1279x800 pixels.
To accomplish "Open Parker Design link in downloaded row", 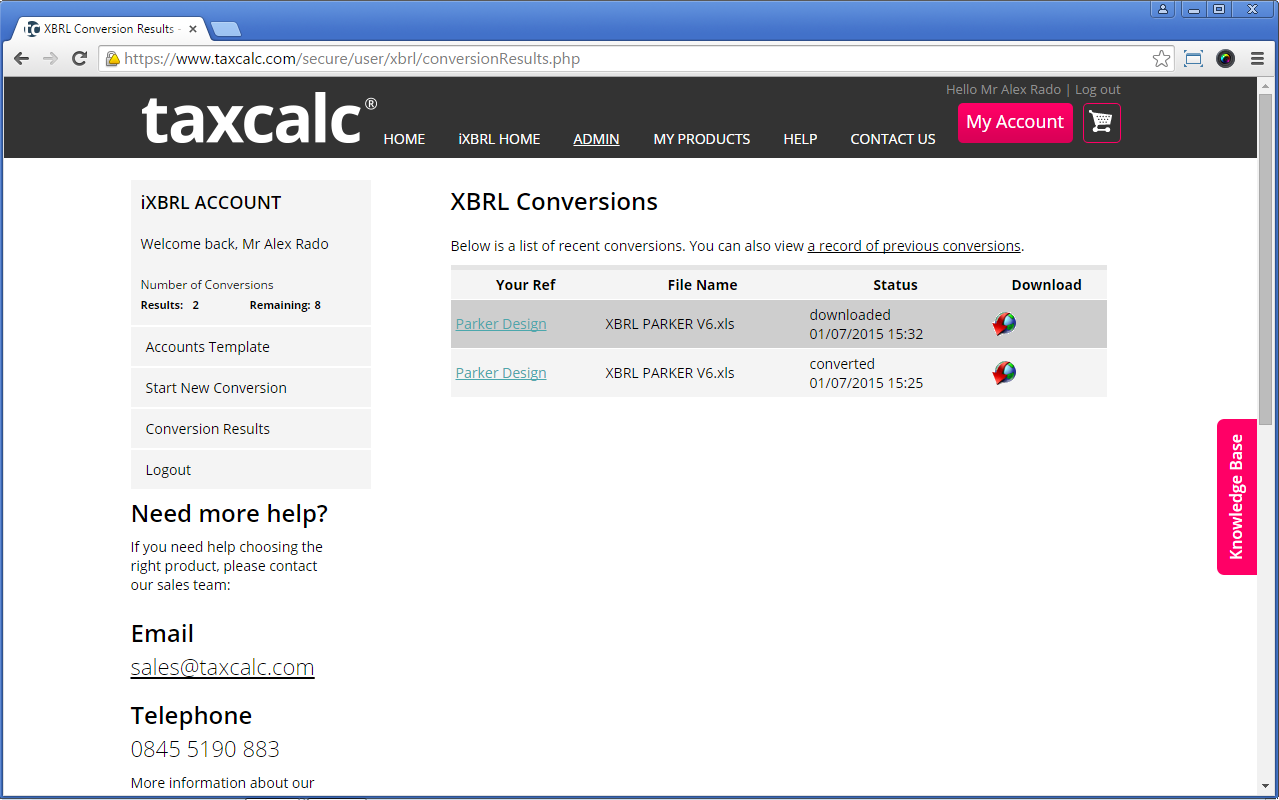I will (501, 324).
